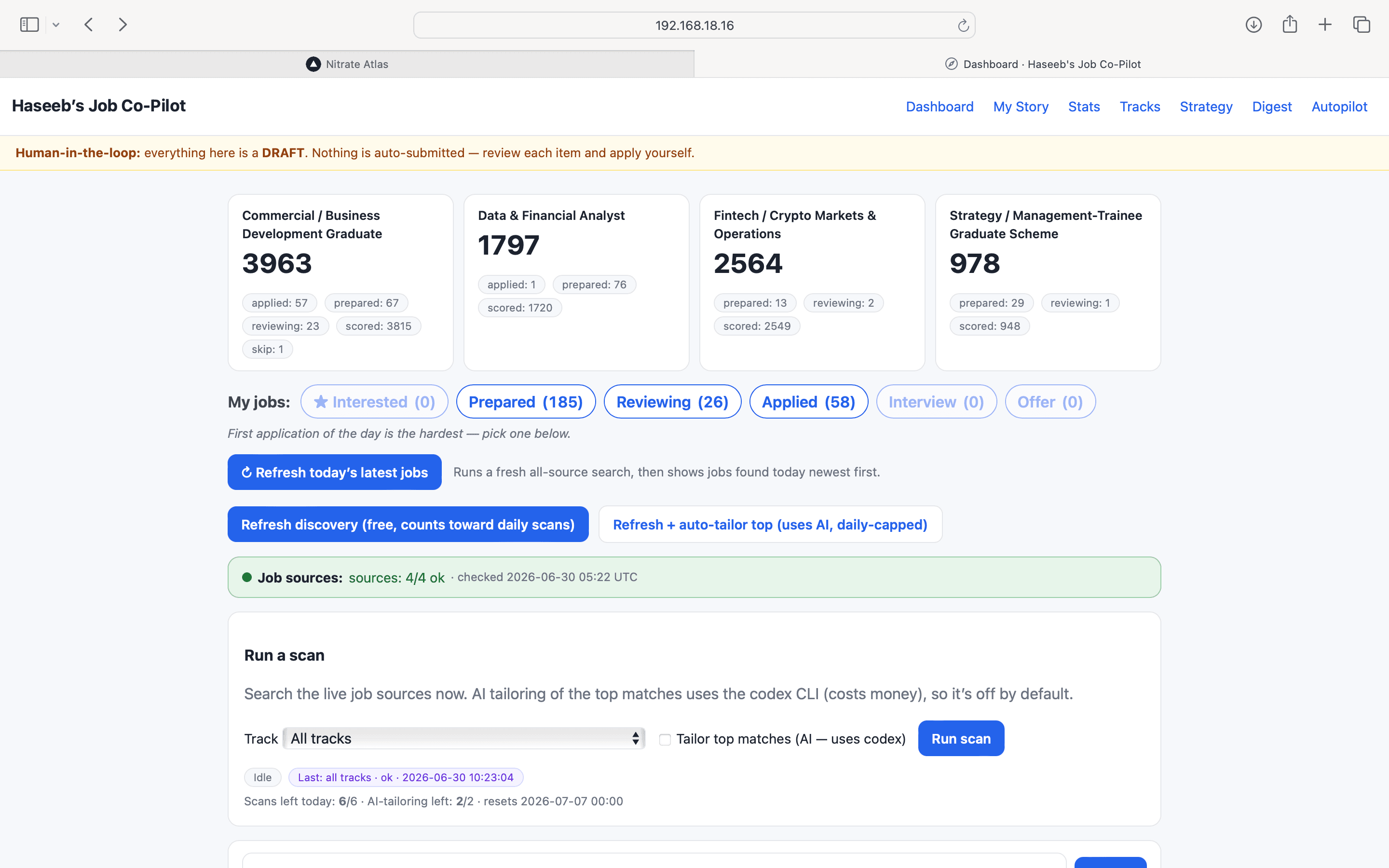
Task: Open a new tab with plus icon
Action: [1325, 25]
